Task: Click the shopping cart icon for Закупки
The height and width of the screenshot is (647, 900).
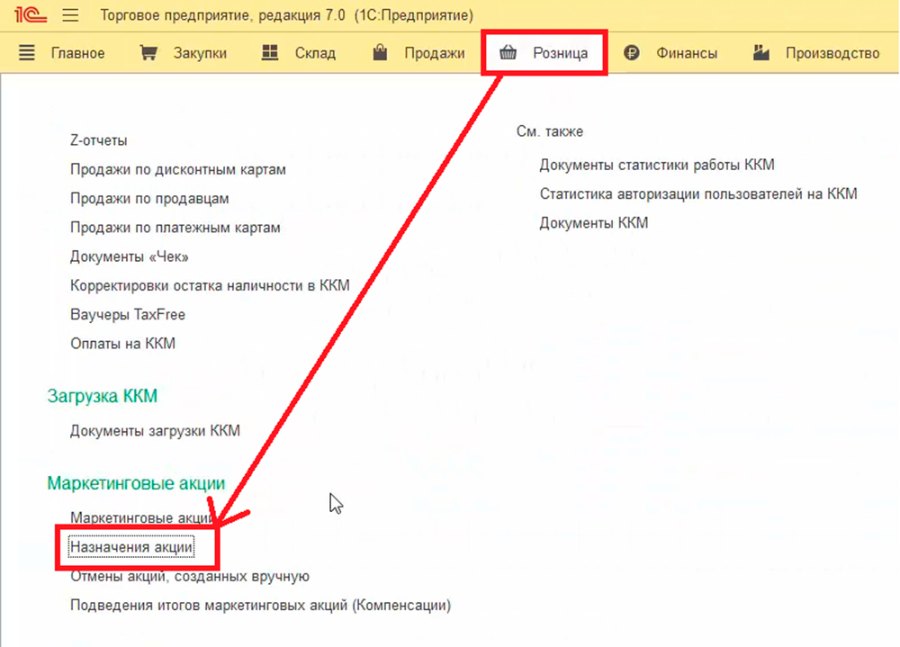Action: [149, 53]
